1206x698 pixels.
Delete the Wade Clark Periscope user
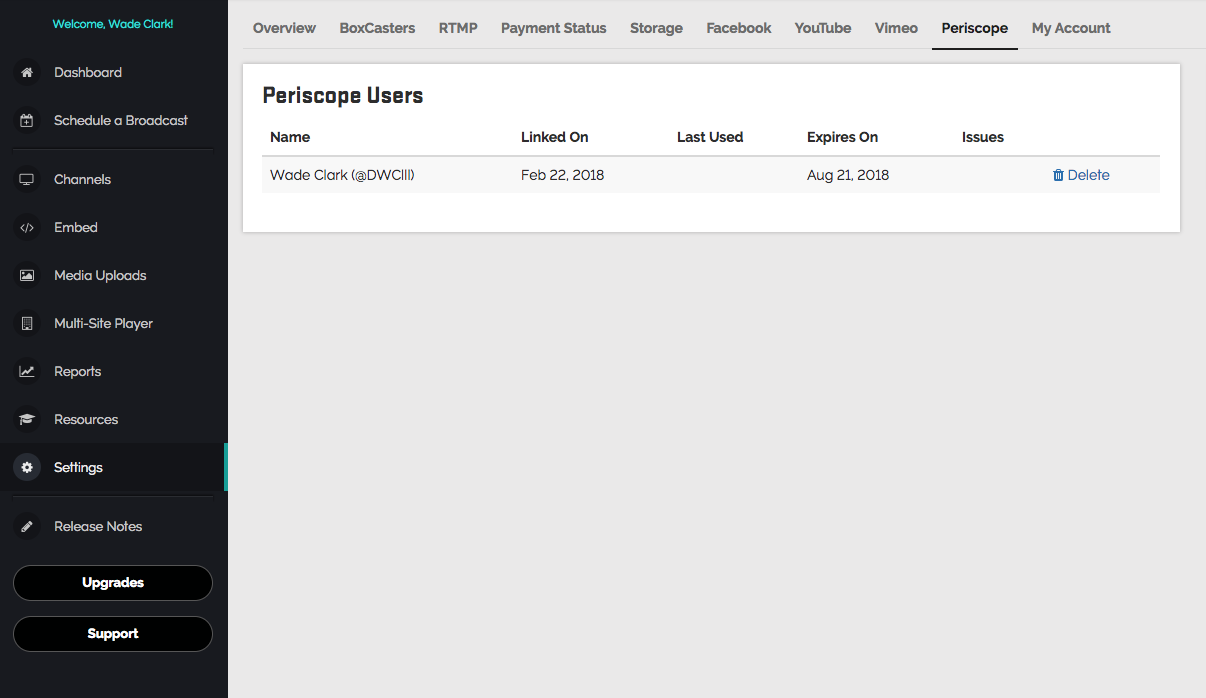click(1081, 175)
